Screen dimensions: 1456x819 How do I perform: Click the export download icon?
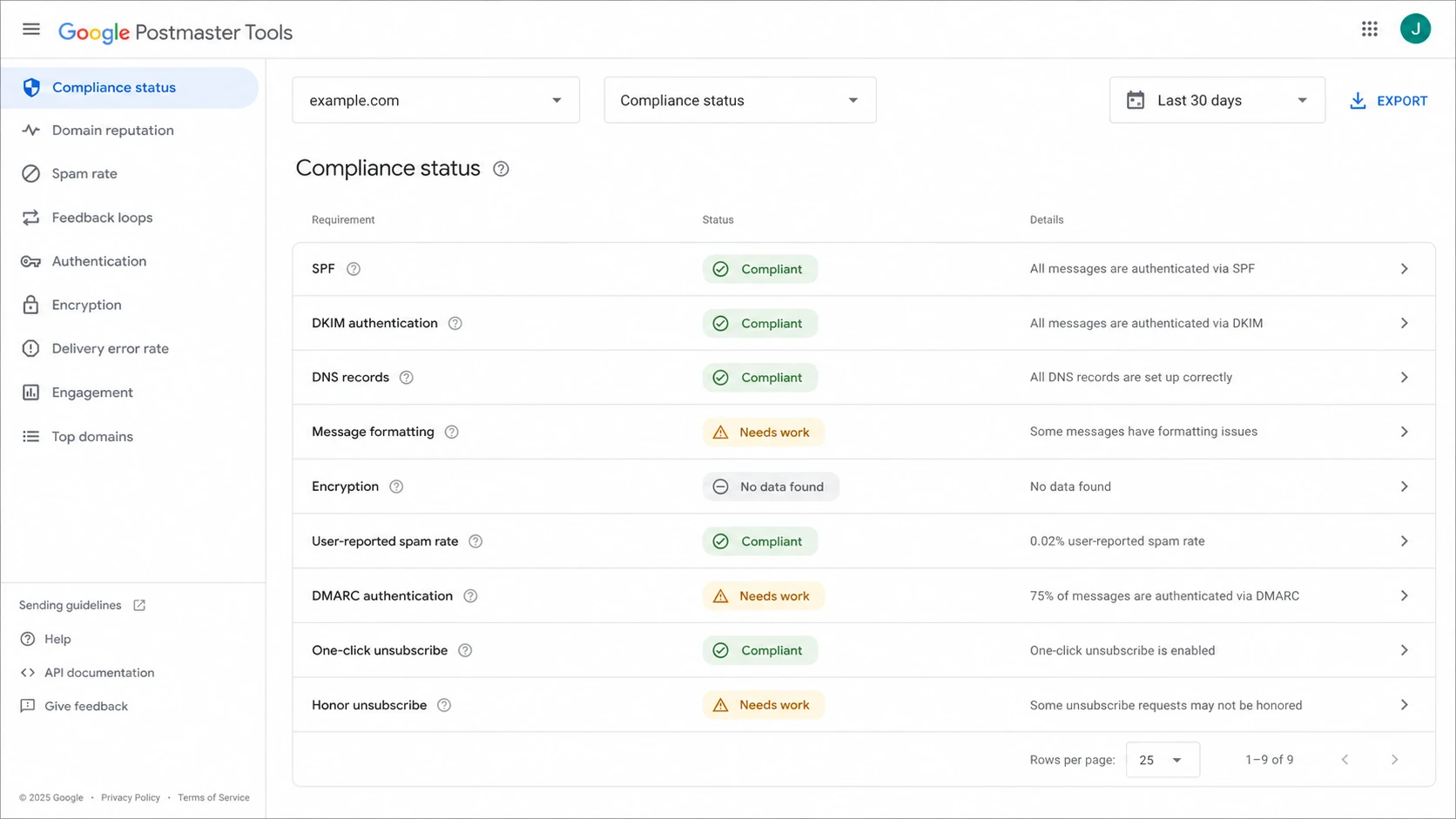coord(1358,101)
